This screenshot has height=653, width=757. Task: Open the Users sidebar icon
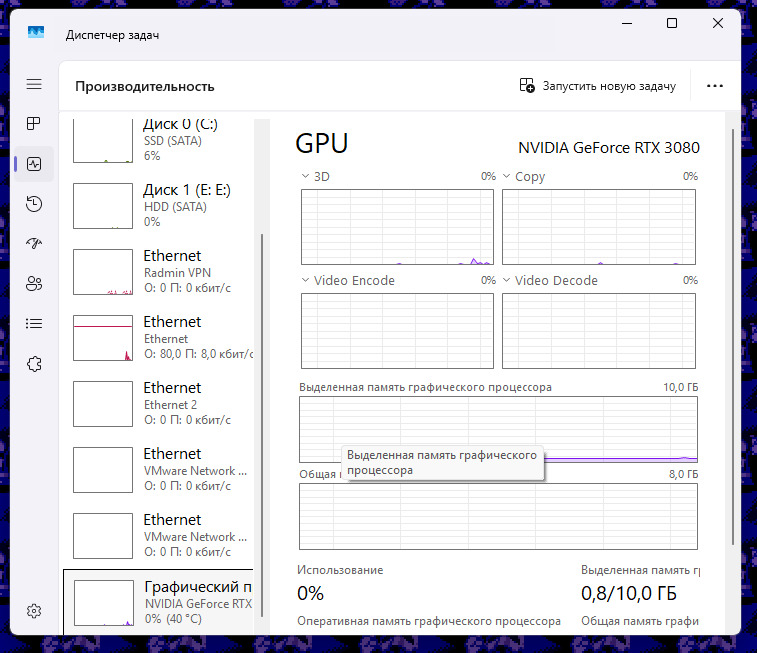pyautogui.click(x=34, y=283)
